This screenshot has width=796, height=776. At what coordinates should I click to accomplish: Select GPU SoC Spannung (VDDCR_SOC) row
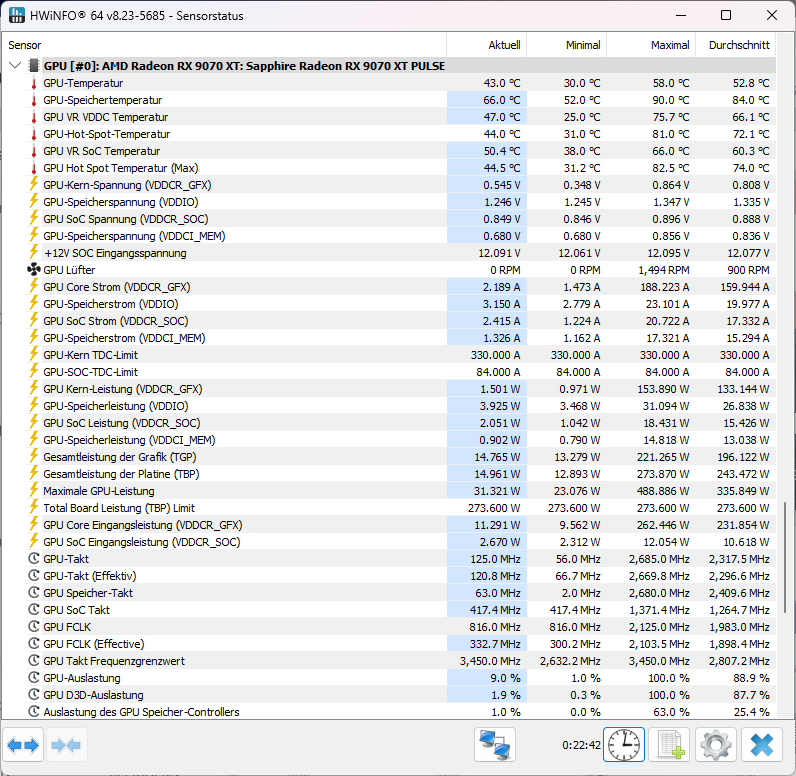401,219
